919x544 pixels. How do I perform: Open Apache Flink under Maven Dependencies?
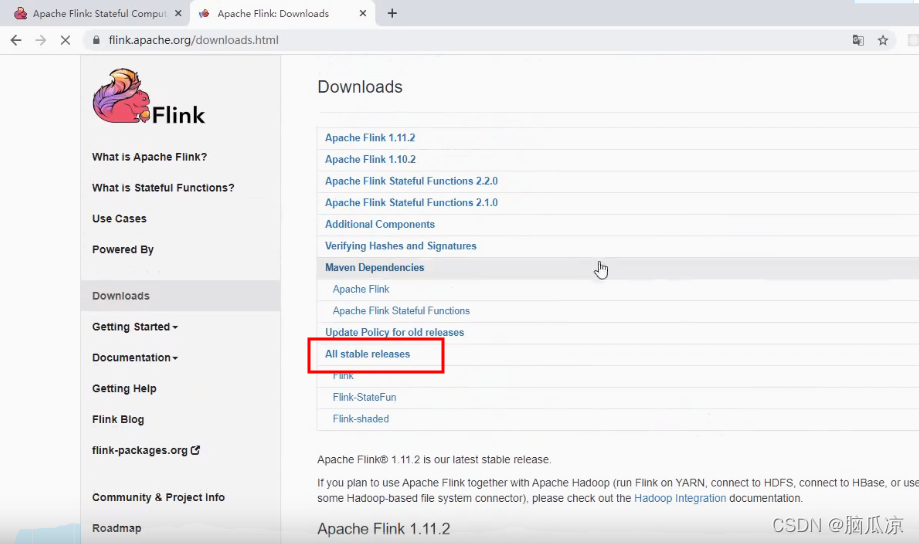[x=361, y=289]
